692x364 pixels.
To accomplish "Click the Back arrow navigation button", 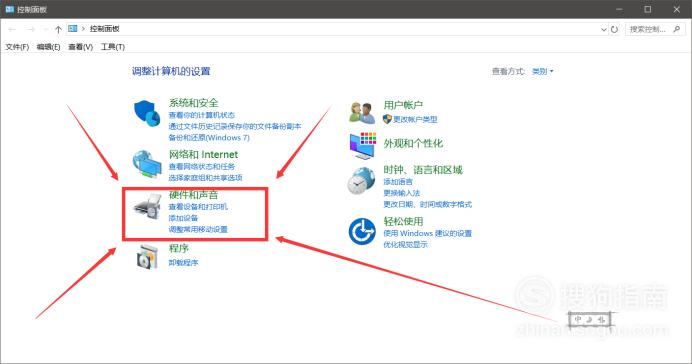I will coord(12,30).
